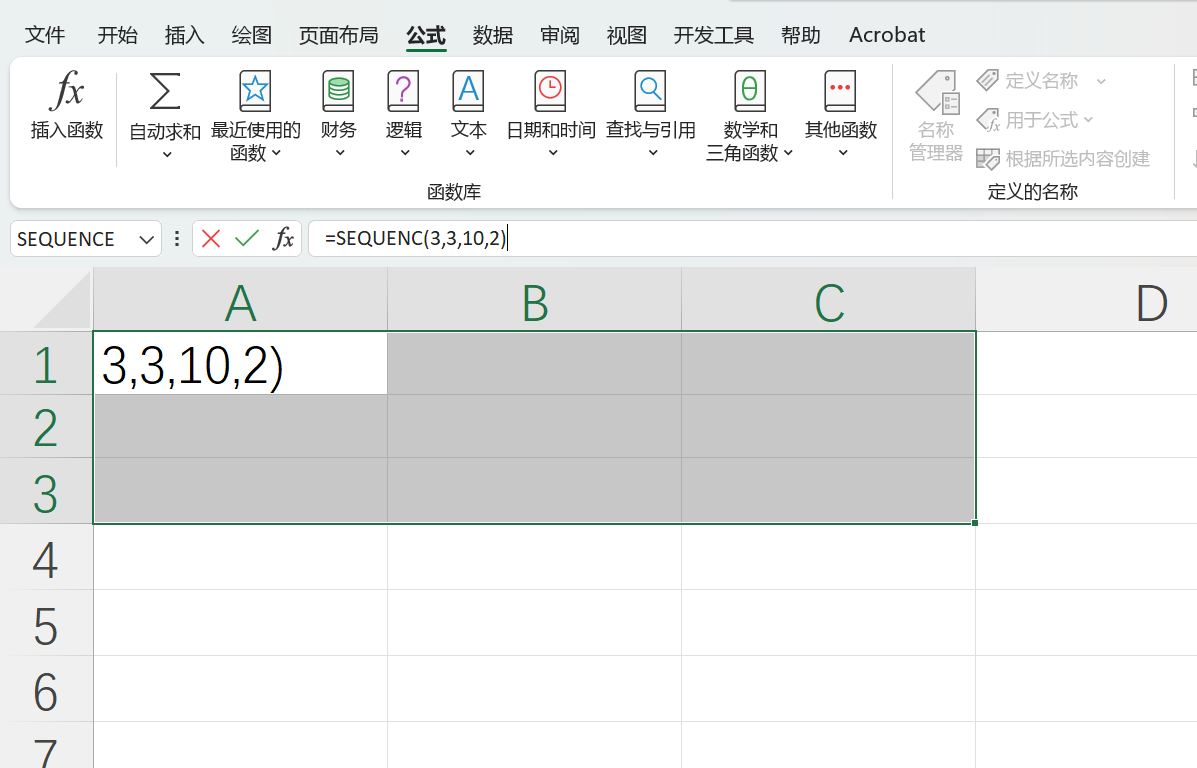Switch to the View (视图) tab

point(627,35)
